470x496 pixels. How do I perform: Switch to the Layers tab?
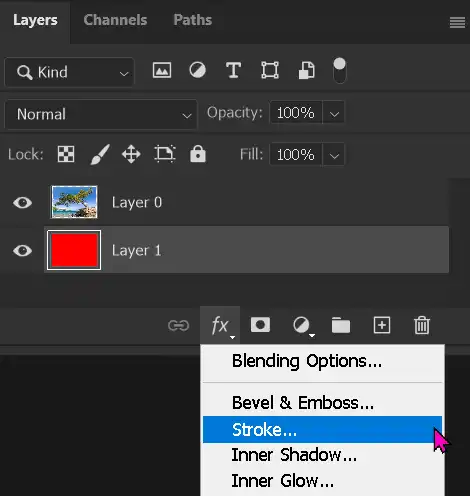coord(35,21)
